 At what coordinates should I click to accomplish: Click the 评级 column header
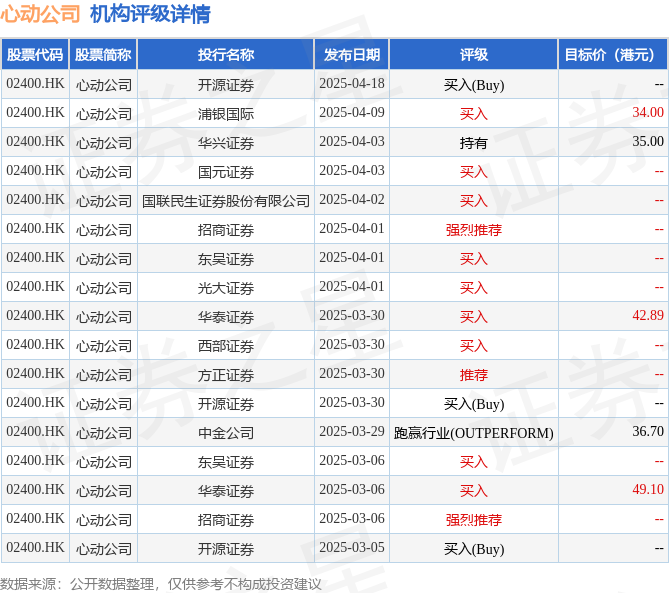[x=474, y=55]
